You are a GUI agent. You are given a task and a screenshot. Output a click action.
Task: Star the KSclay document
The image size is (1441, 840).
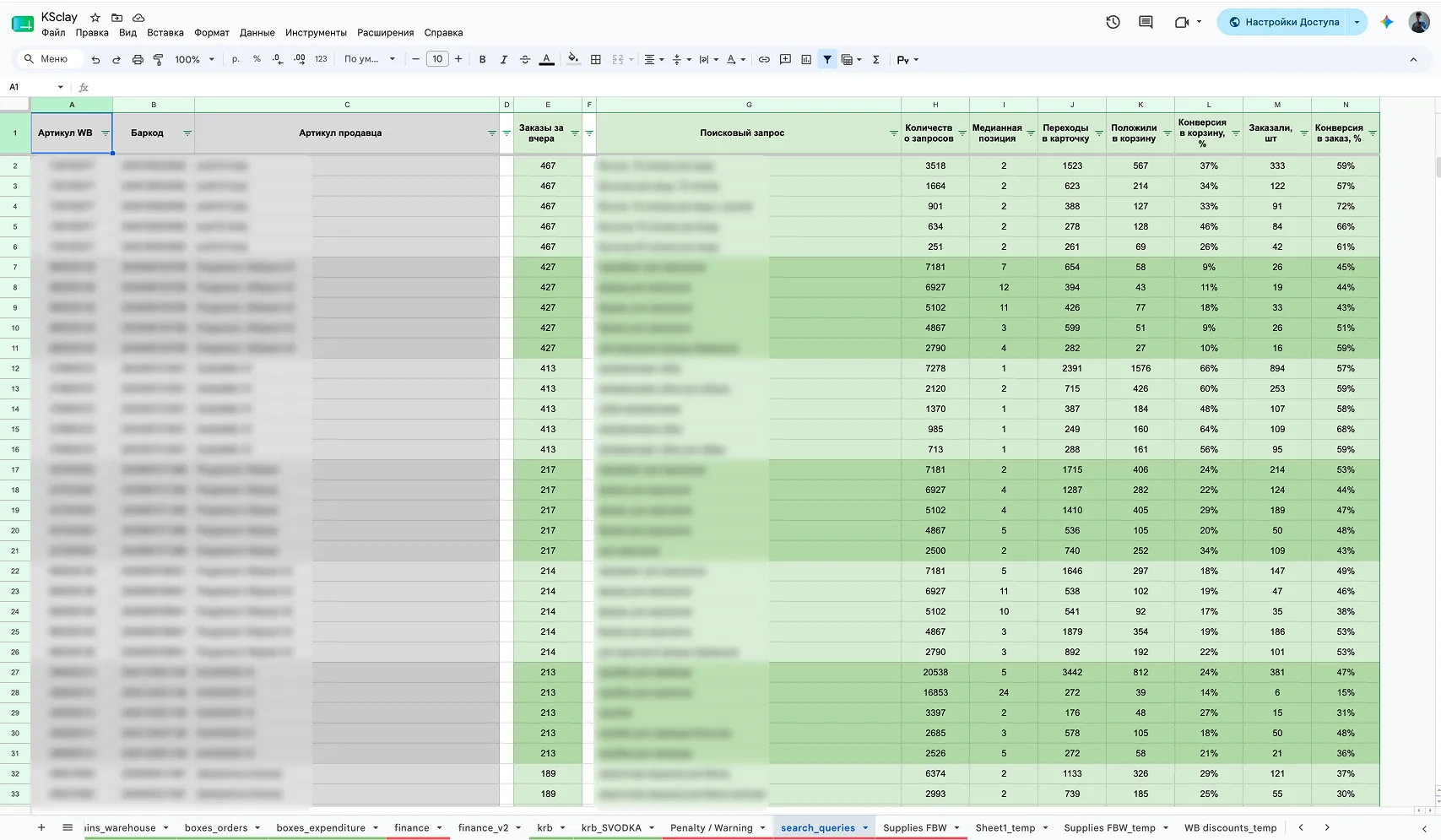[95, 18]
